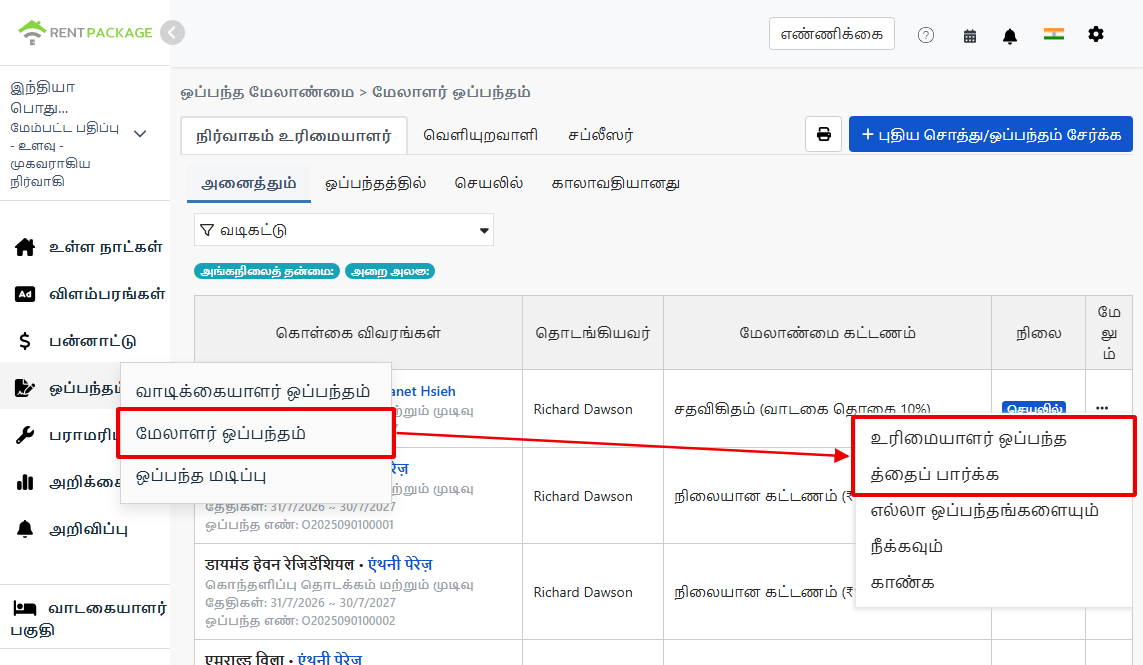The width and height of the screenshot is (1143, 665).
Task: Click the எண்ணிக்கை button
Action: [x=832, y=34]
